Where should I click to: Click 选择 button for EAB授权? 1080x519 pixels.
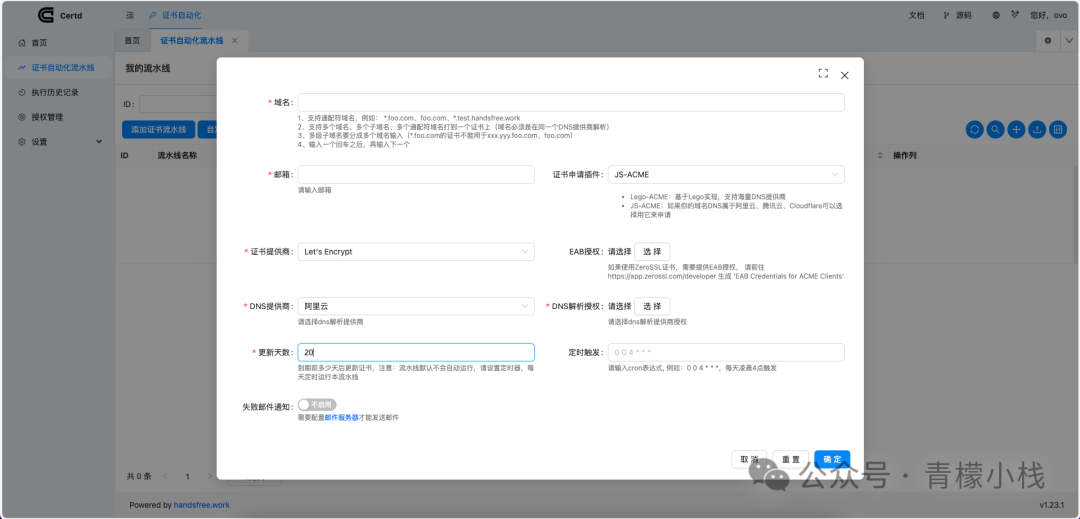tap(652, 251)
